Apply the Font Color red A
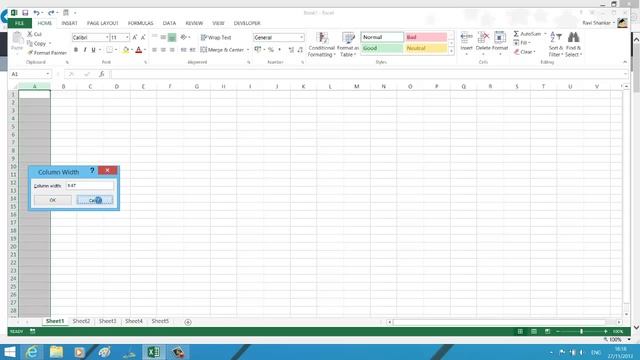Screen dimensions: 640x360 (138, 50)
